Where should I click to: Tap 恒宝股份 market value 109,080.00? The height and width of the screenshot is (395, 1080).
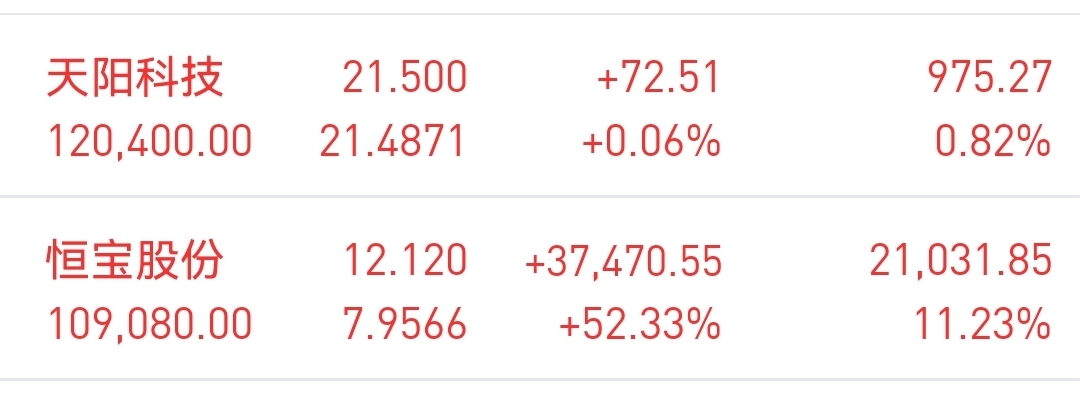(149, 324)
